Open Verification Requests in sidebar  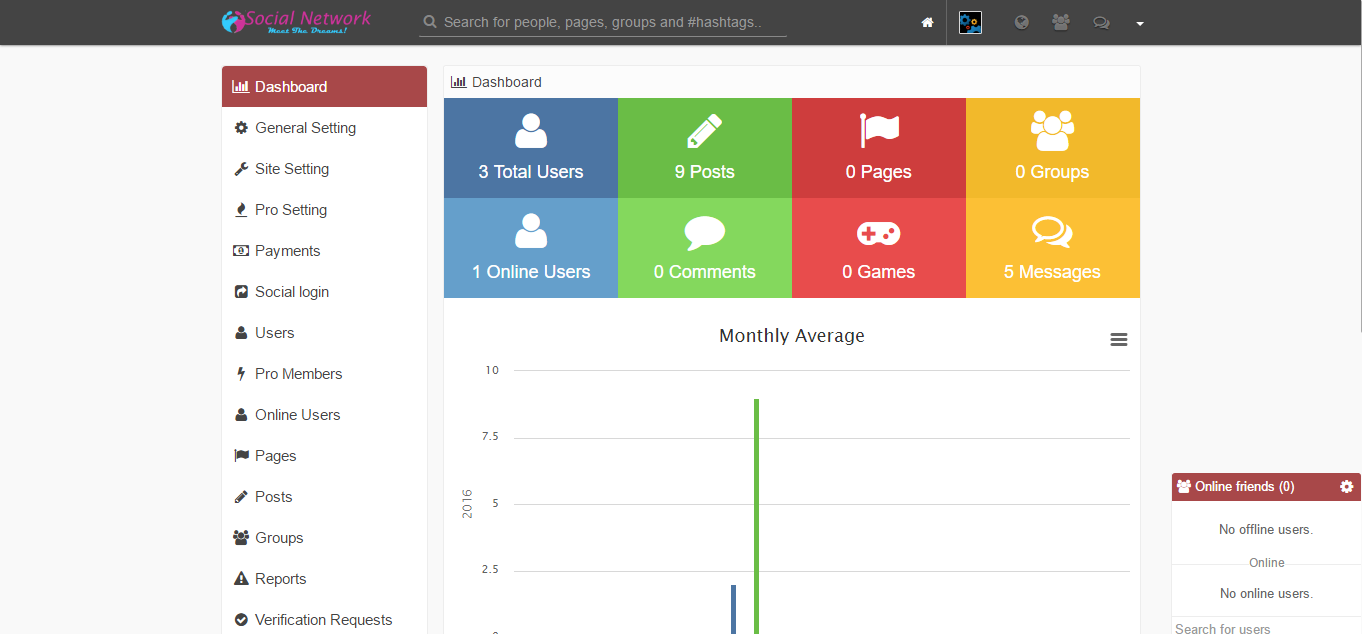click(x=323, y=620)
